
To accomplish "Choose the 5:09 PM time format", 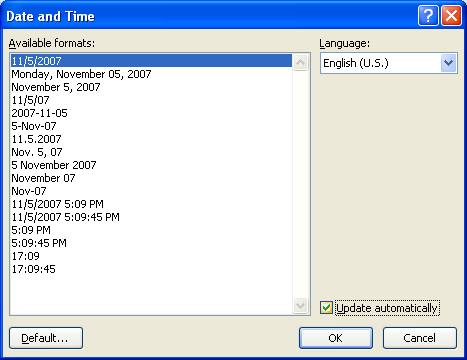I will pyautogui.click(x=151, y=230).
